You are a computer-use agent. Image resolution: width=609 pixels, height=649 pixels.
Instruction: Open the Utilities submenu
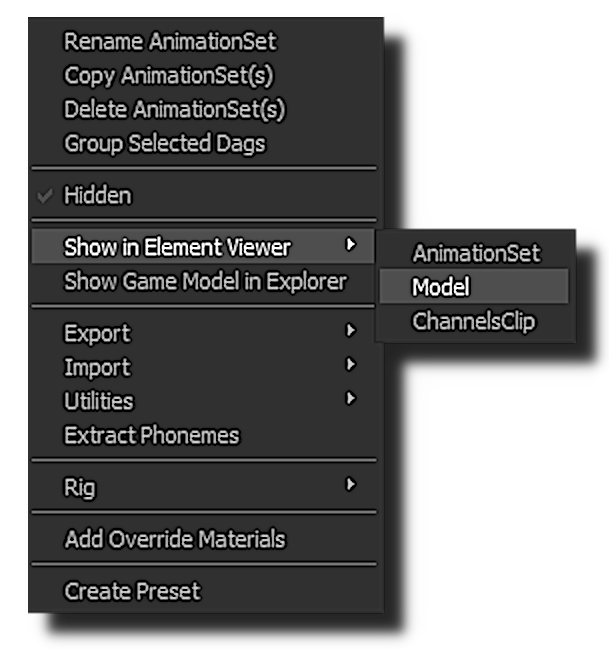(99, 402)
